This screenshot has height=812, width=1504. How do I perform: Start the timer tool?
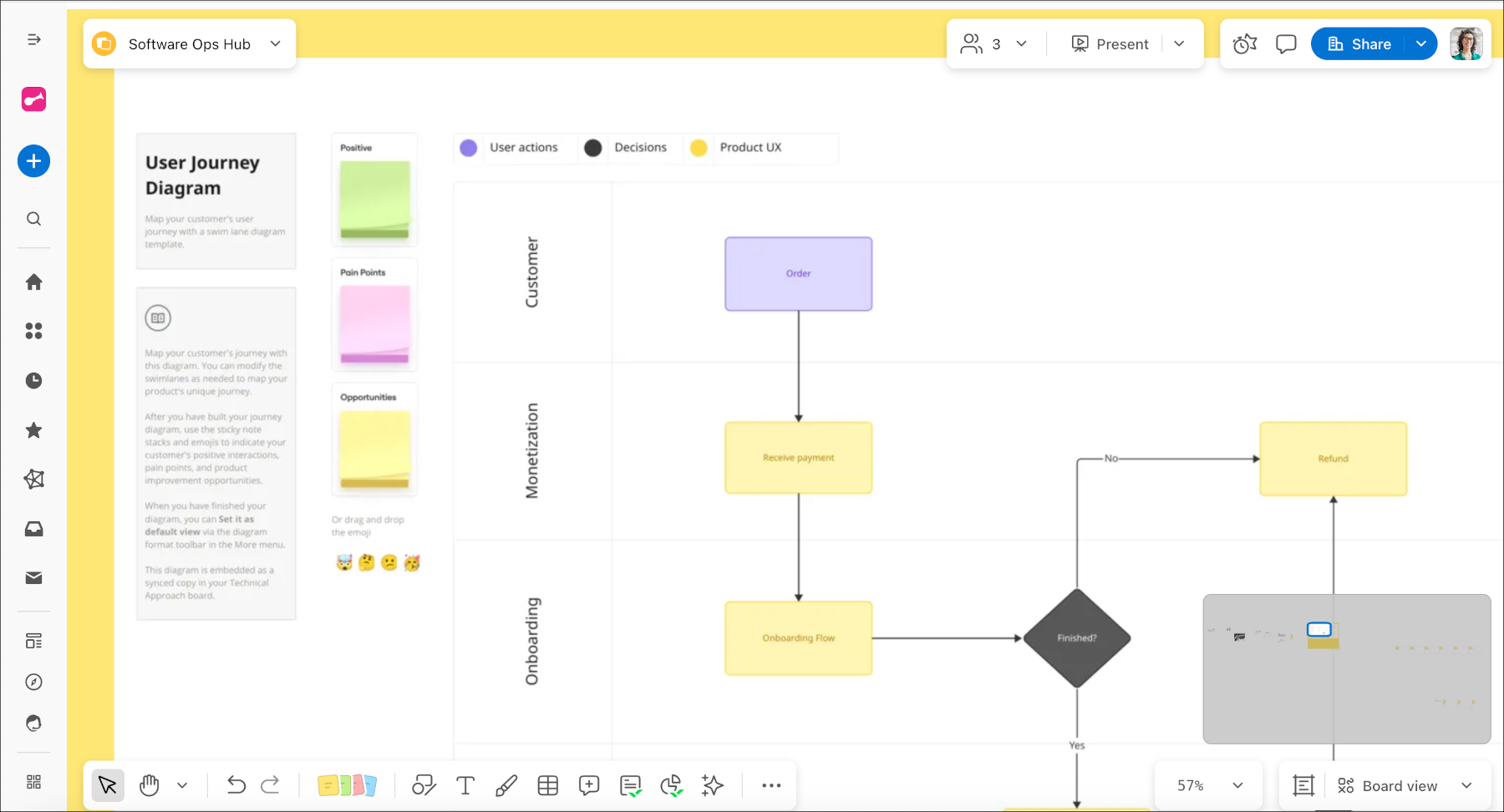tap(1245, 44)
